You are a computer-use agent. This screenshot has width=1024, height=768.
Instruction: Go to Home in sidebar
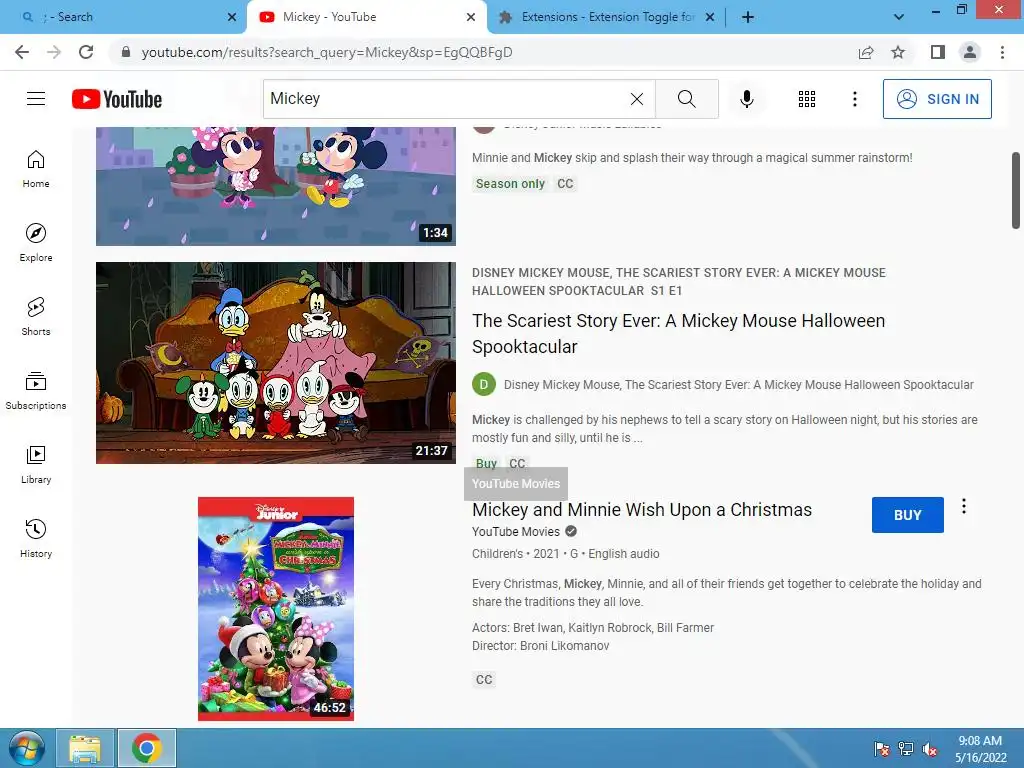click(36, 169)
